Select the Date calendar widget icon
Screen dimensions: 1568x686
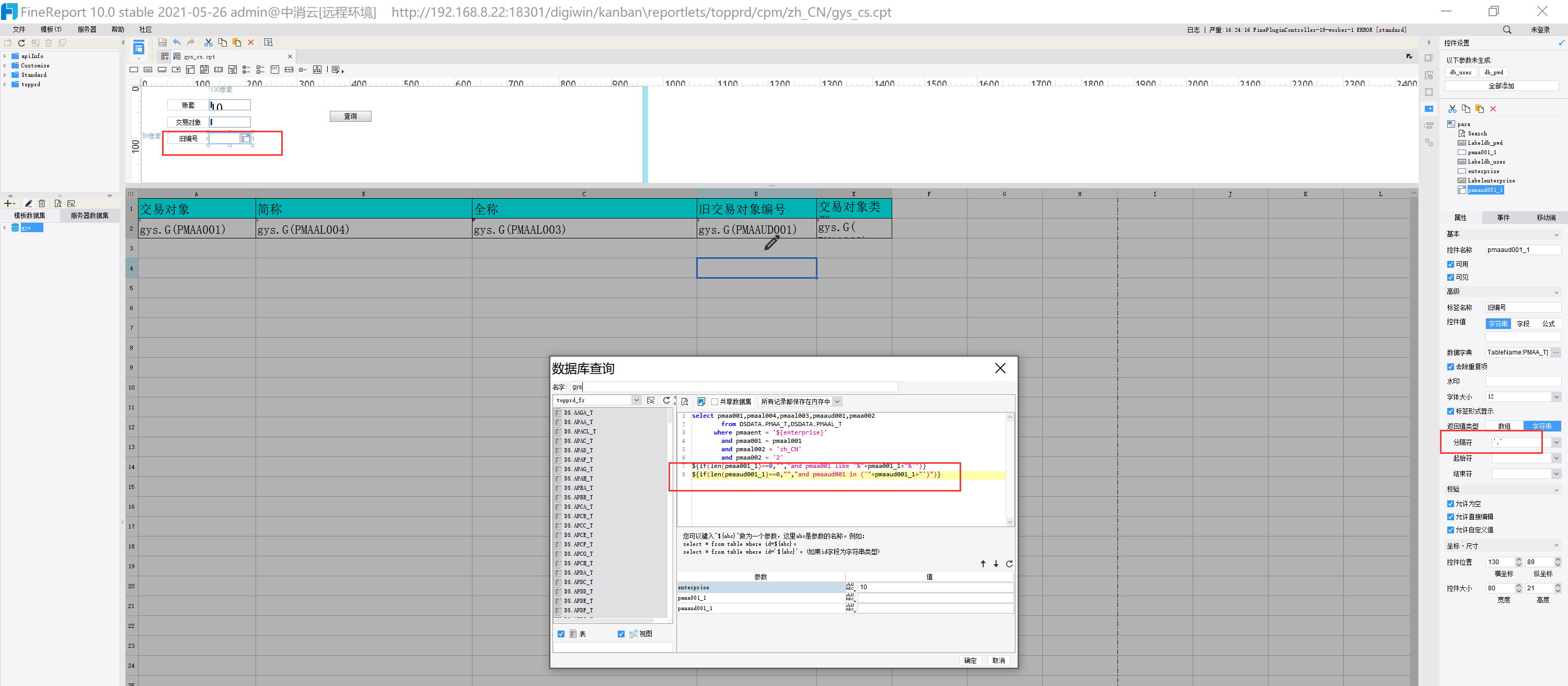point(204,70)
